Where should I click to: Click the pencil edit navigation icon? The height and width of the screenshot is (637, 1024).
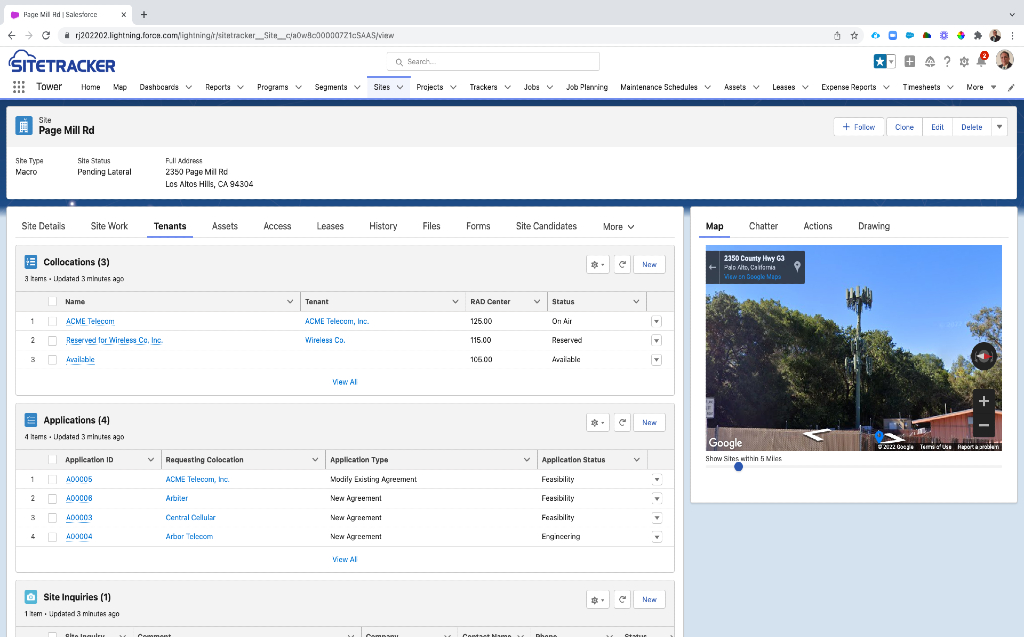tap(1012, 88)
